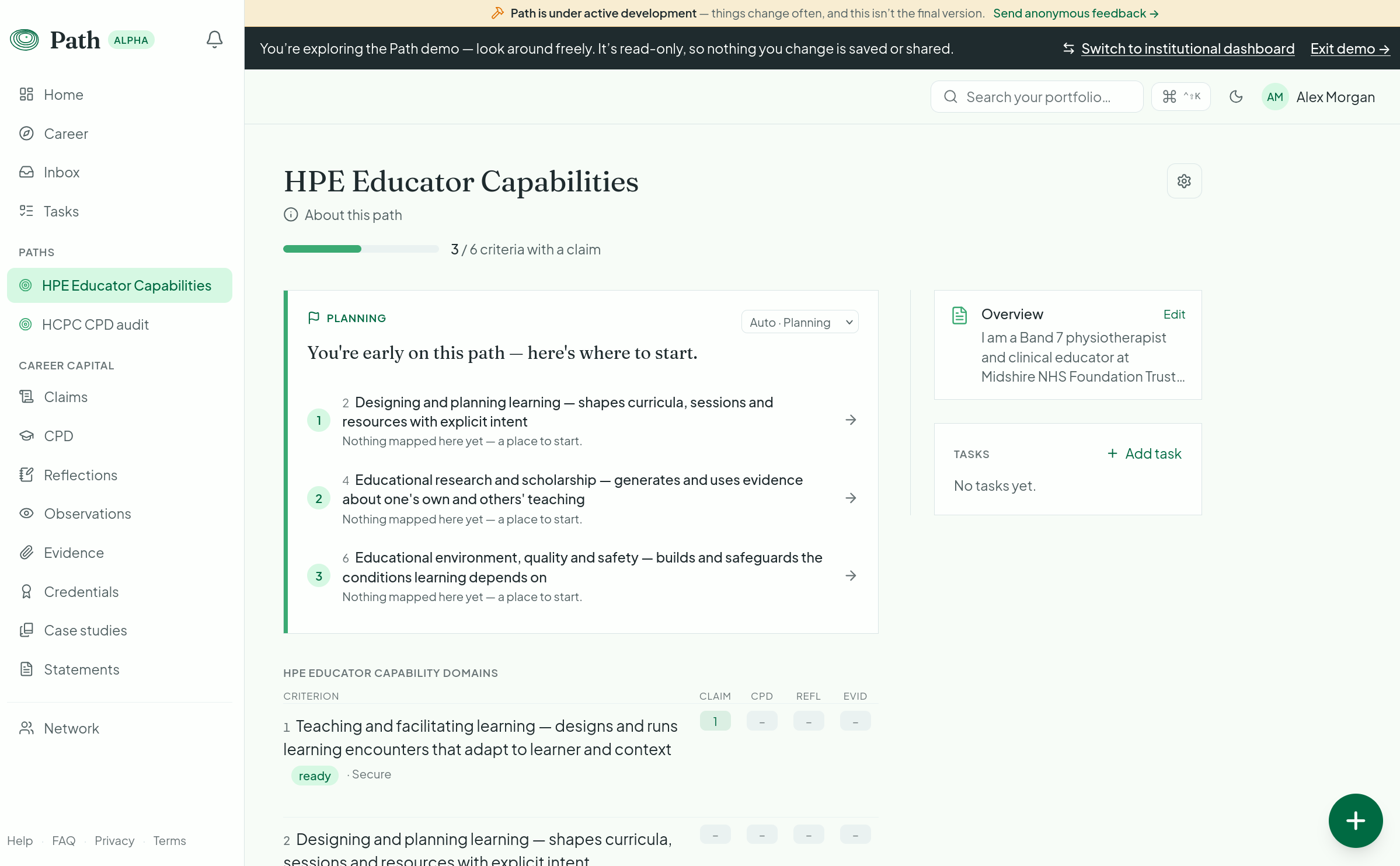Click the search magnifier icon
Screen dimensions: 1400x866
pos(950,97)
